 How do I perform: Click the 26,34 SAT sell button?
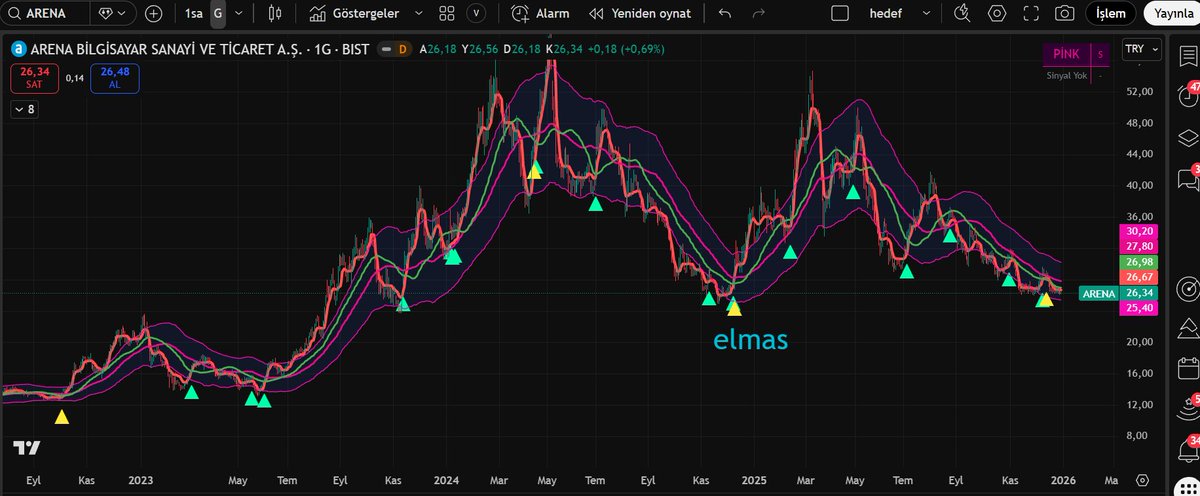coord(33,78)
